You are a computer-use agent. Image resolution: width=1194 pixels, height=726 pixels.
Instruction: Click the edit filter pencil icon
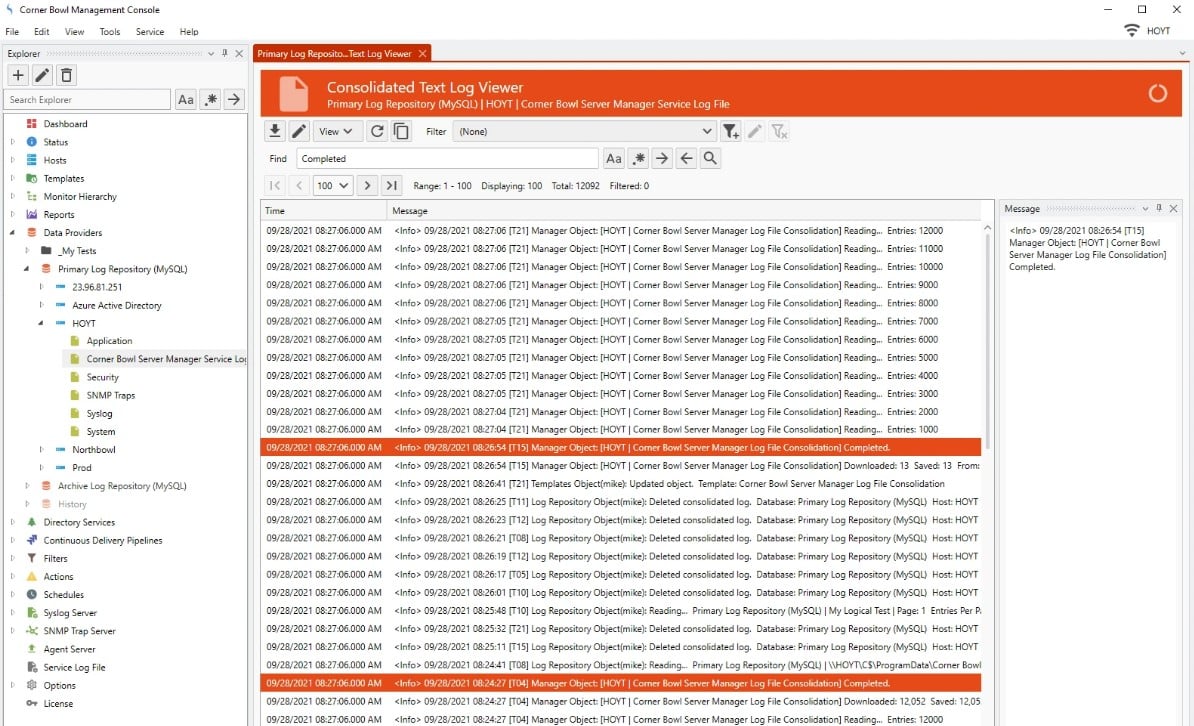pyautogui.click(x=755, y=131)
